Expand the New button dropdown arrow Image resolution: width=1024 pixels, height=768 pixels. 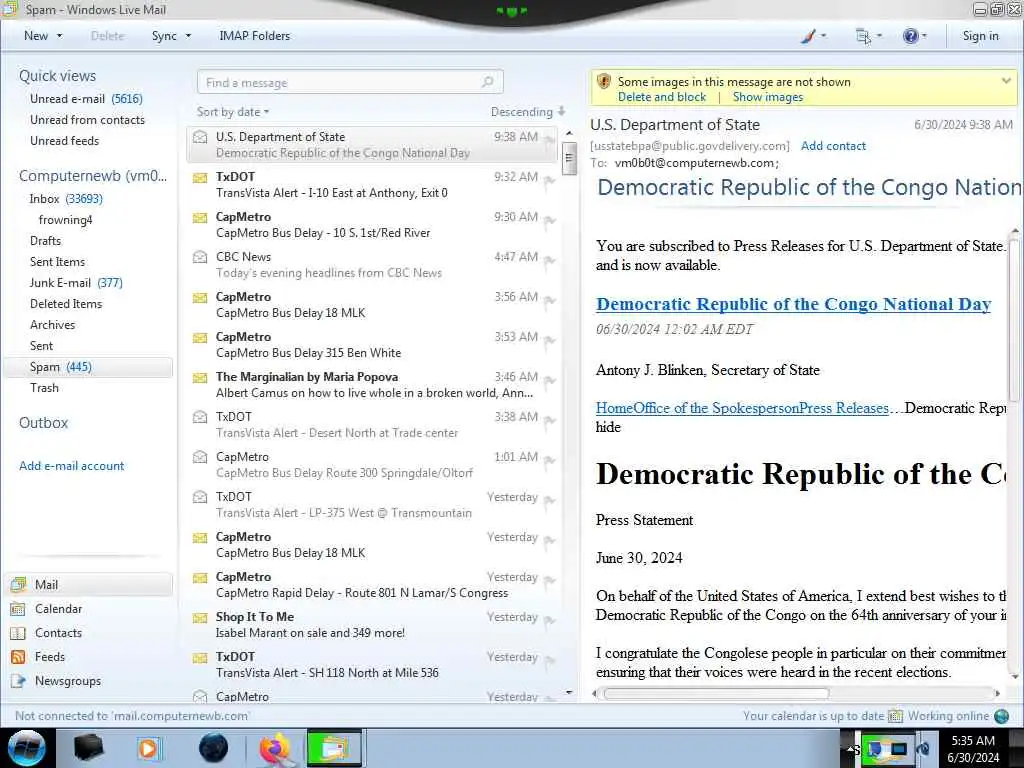(x=59, y=36)
